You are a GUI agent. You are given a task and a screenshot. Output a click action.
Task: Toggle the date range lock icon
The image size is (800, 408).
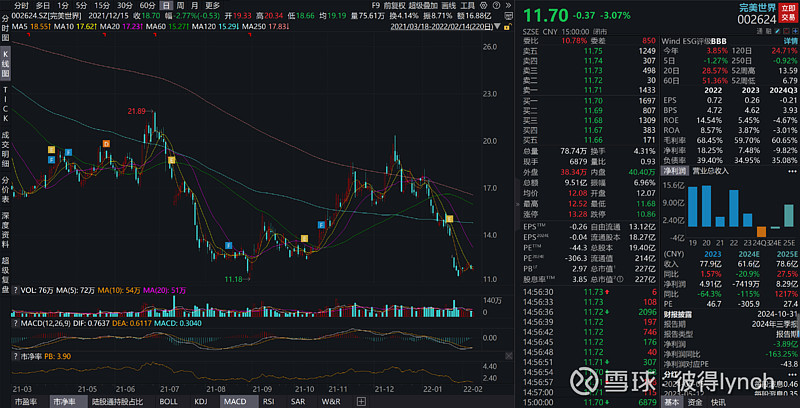coord(507,27)
